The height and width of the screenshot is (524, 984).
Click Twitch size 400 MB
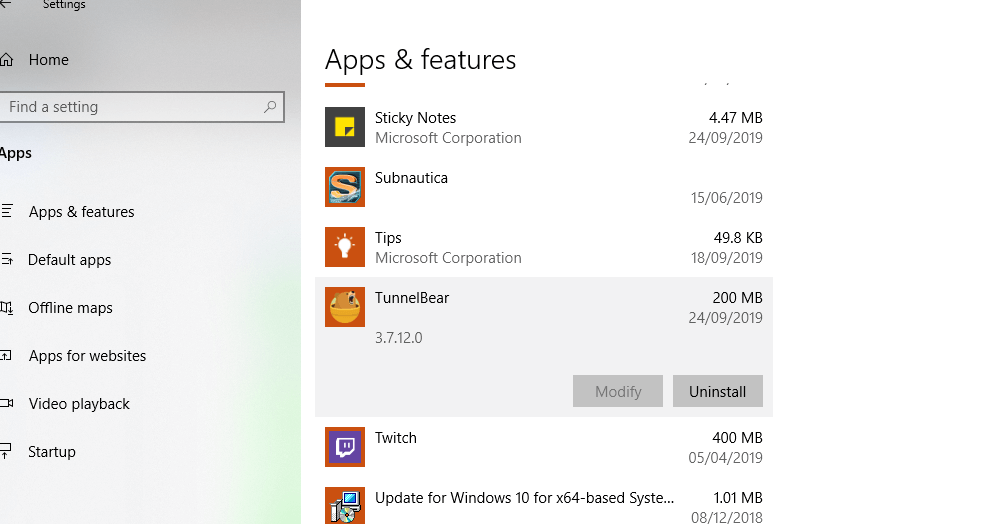(x=737, y=438)
